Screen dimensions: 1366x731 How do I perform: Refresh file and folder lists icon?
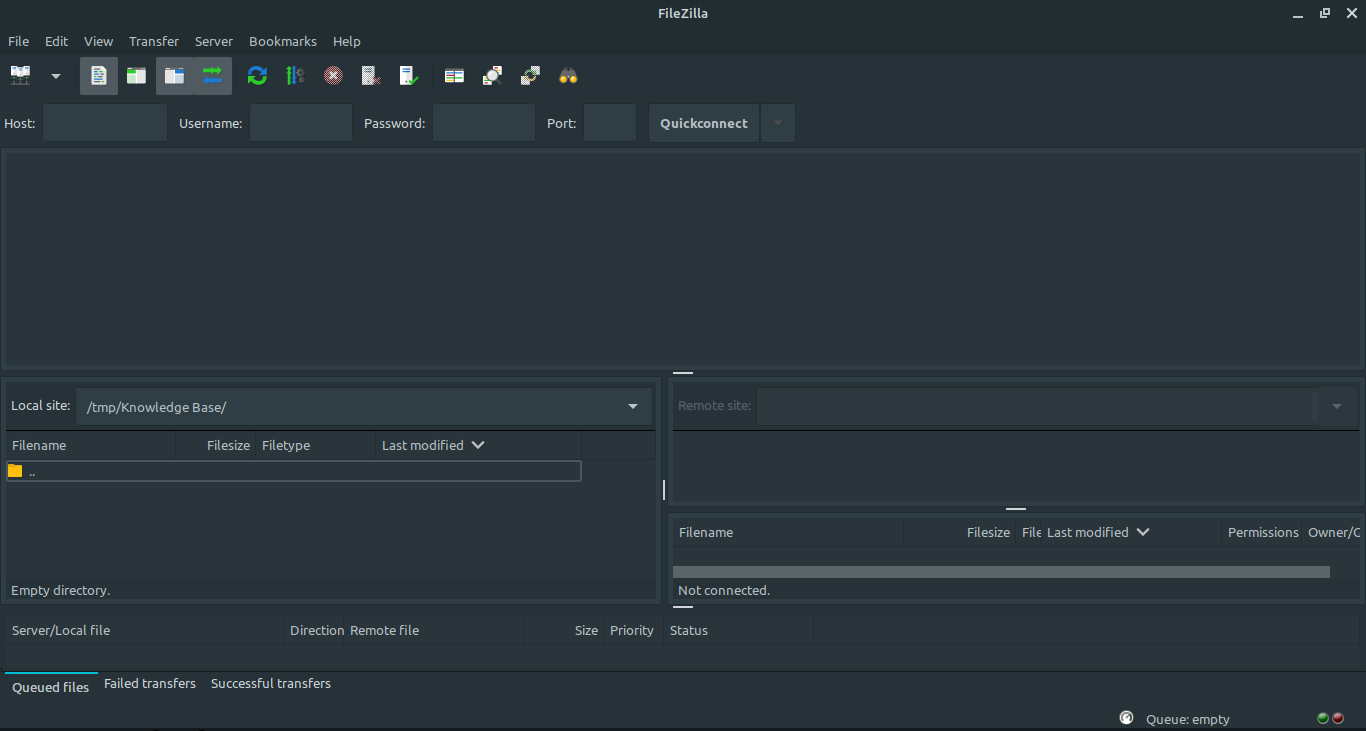coord(257,76)
